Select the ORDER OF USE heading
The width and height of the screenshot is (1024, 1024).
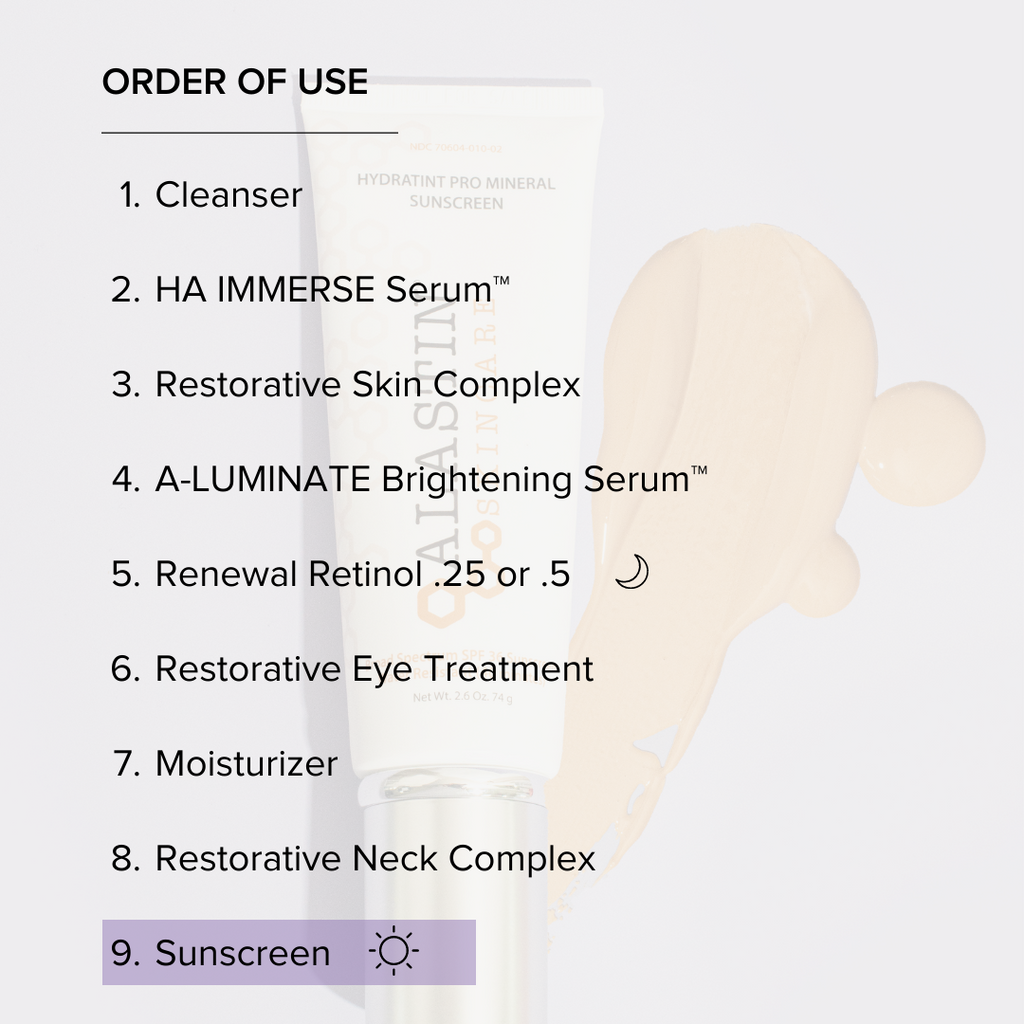coord(235,82)
